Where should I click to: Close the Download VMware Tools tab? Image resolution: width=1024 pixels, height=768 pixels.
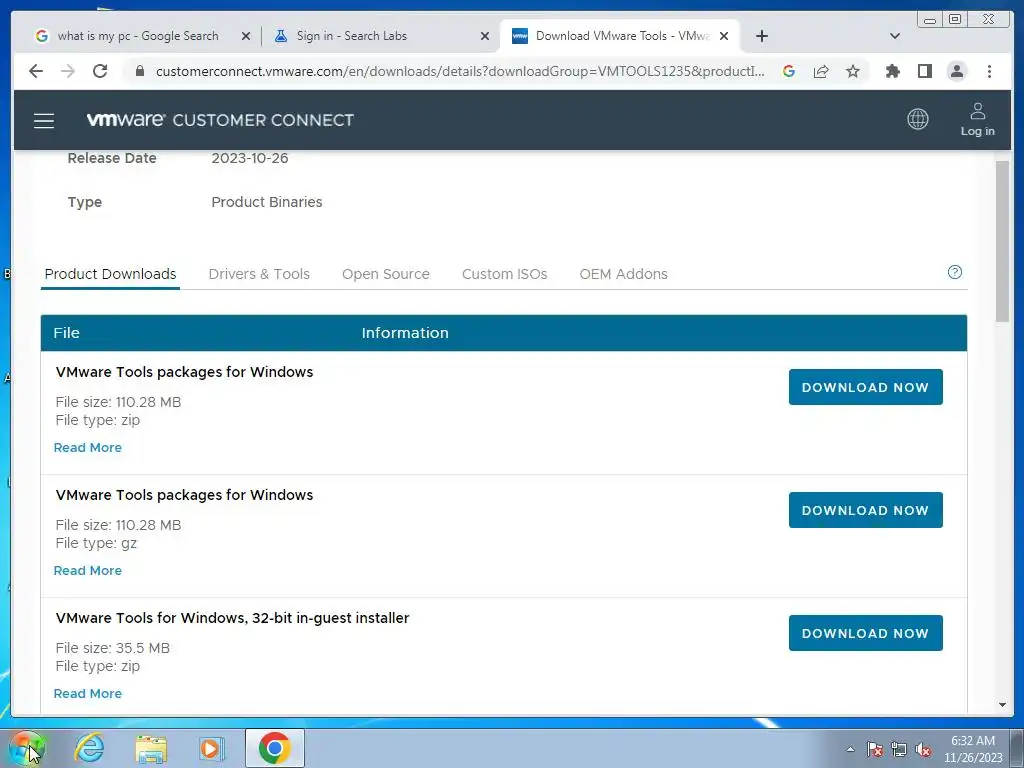724,36
